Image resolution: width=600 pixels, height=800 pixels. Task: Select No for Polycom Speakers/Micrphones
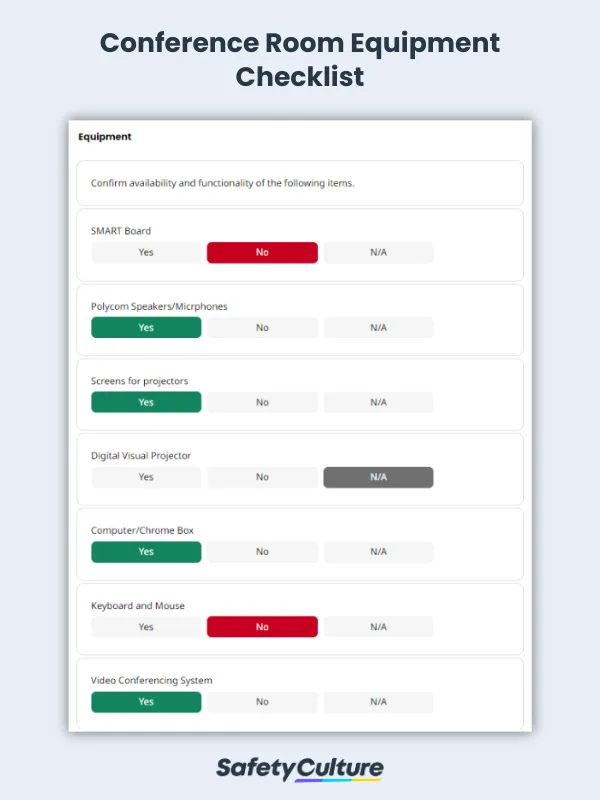click(x=262, y=327)
